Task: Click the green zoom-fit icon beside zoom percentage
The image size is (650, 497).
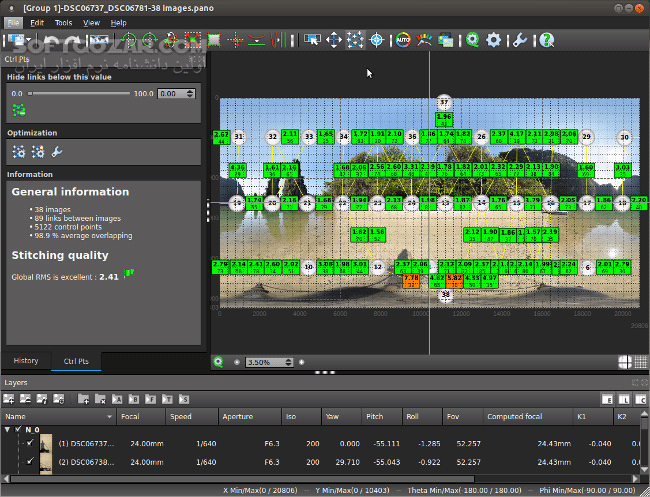Action: click(x=219, y=361)
